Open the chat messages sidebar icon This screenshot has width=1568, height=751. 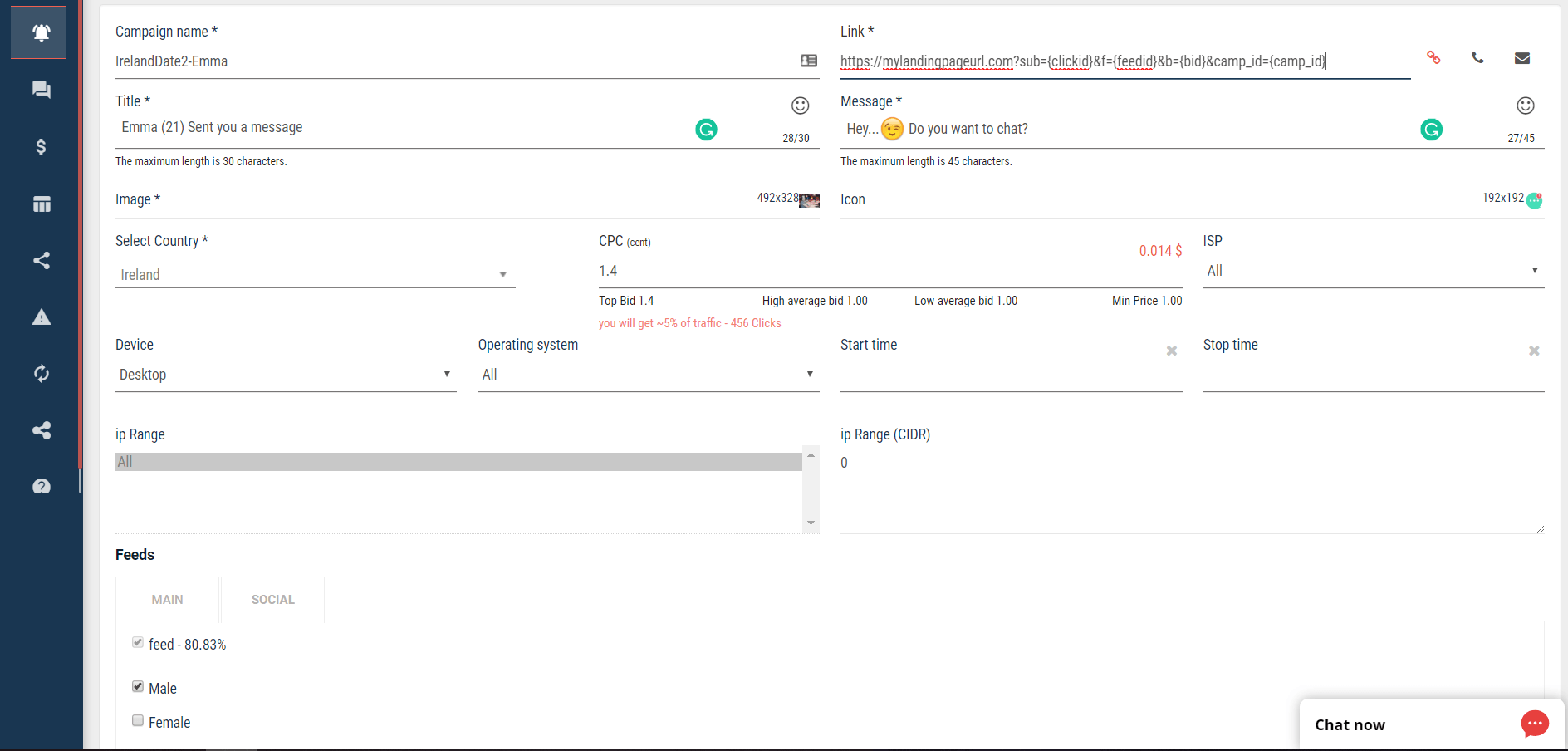coord(41,90)
